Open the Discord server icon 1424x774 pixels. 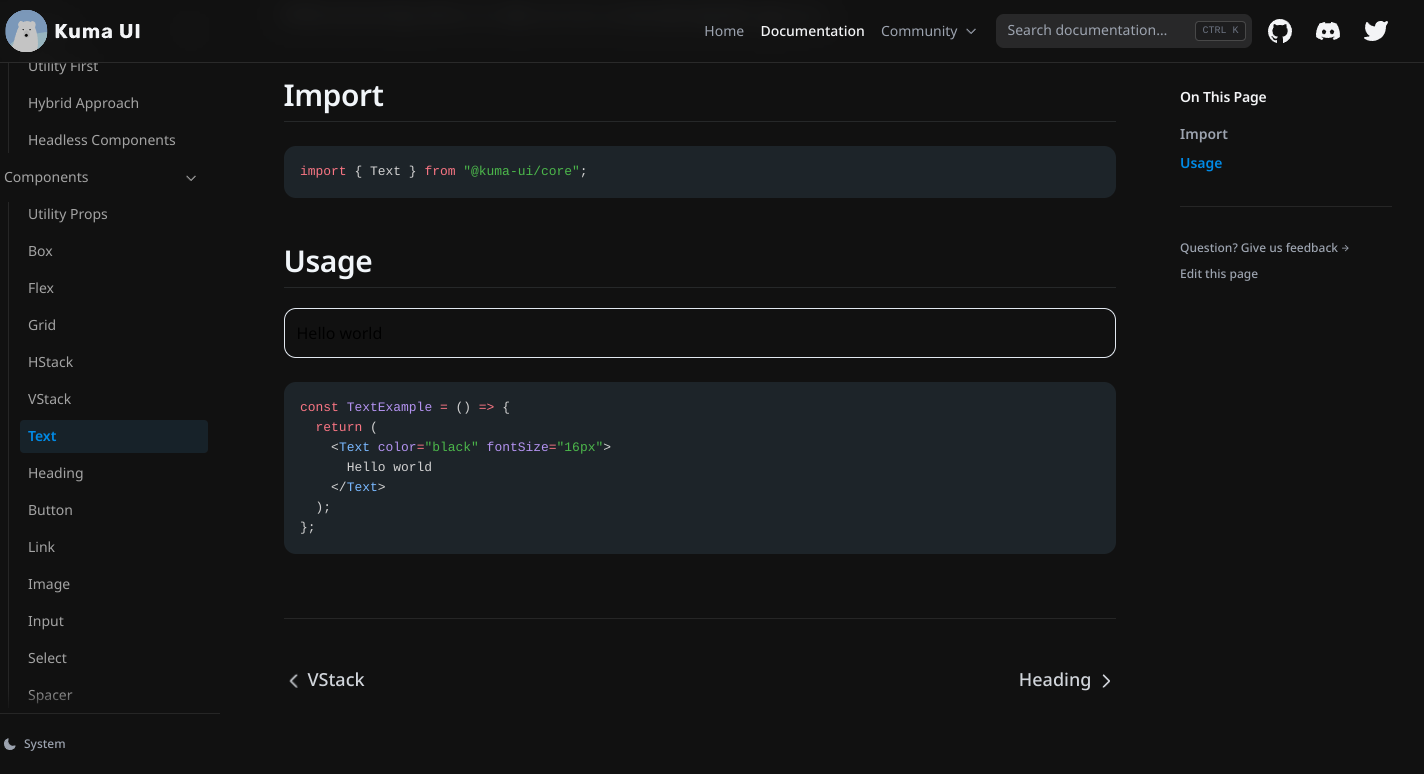pyautogui.click(x=1328, y=31)
